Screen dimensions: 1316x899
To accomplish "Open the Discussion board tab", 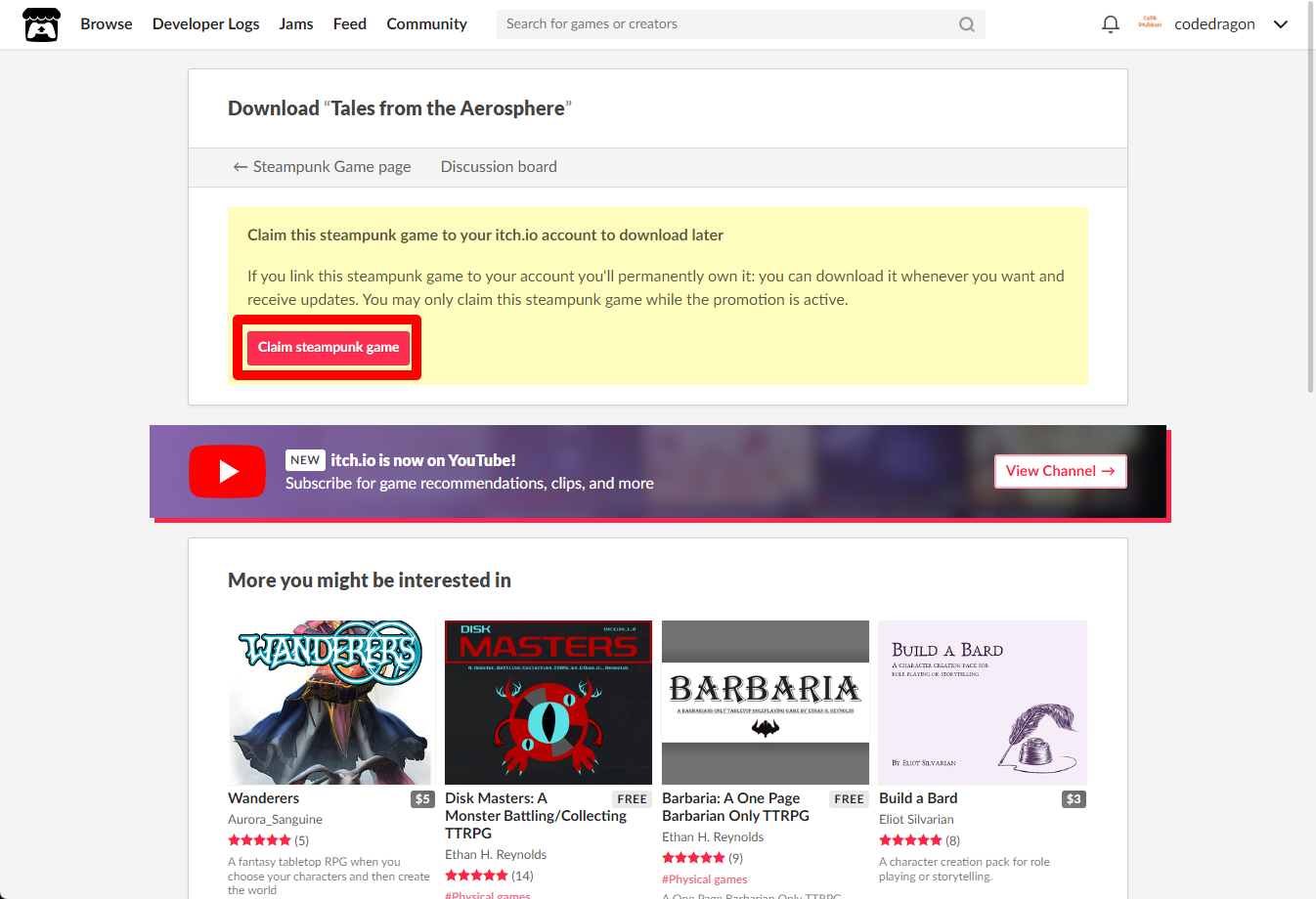I will 499,167.
